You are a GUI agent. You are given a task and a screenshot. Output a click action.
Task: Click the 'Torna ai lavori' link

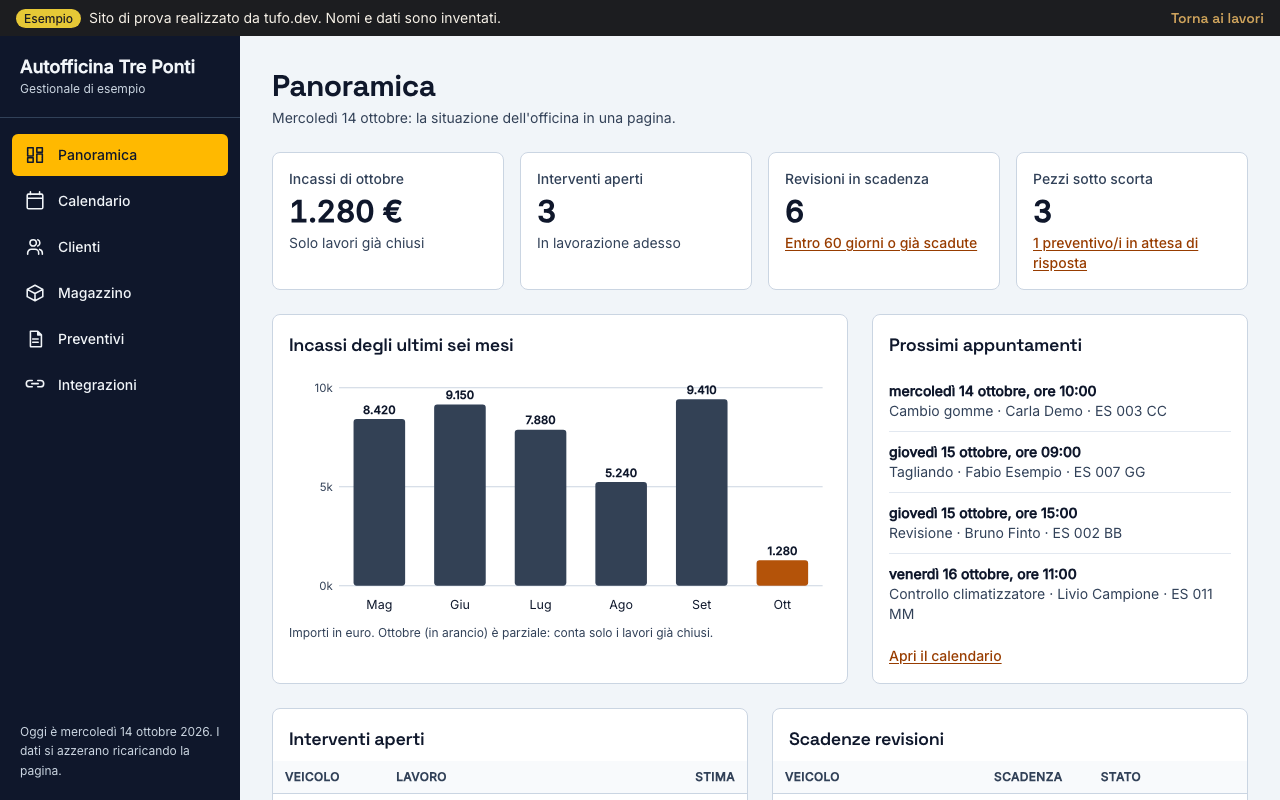point(1217,18)
